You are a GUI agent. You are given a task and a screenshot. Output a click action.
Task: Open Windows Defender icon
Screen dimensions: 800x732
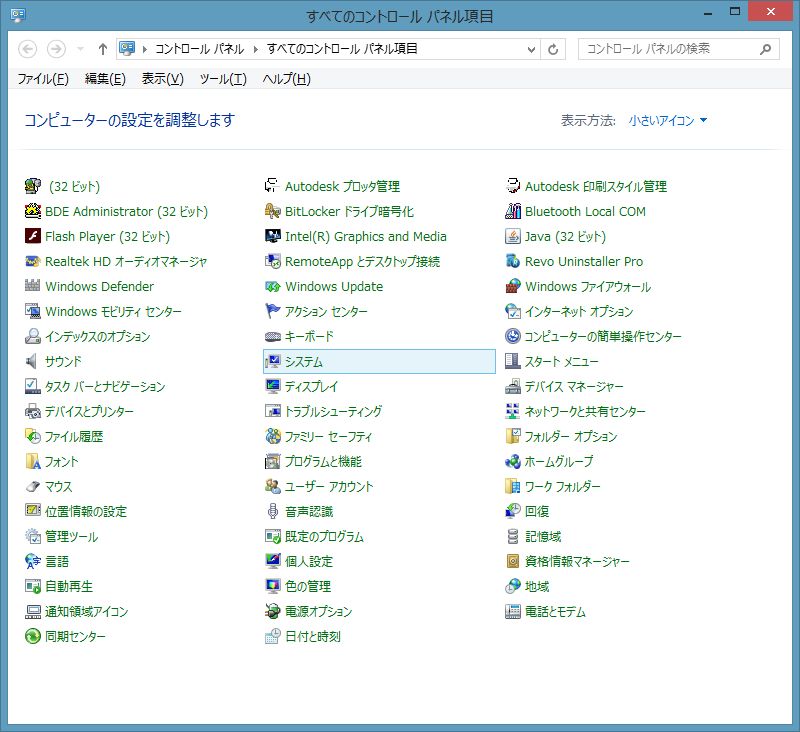[x=33, y=286]
